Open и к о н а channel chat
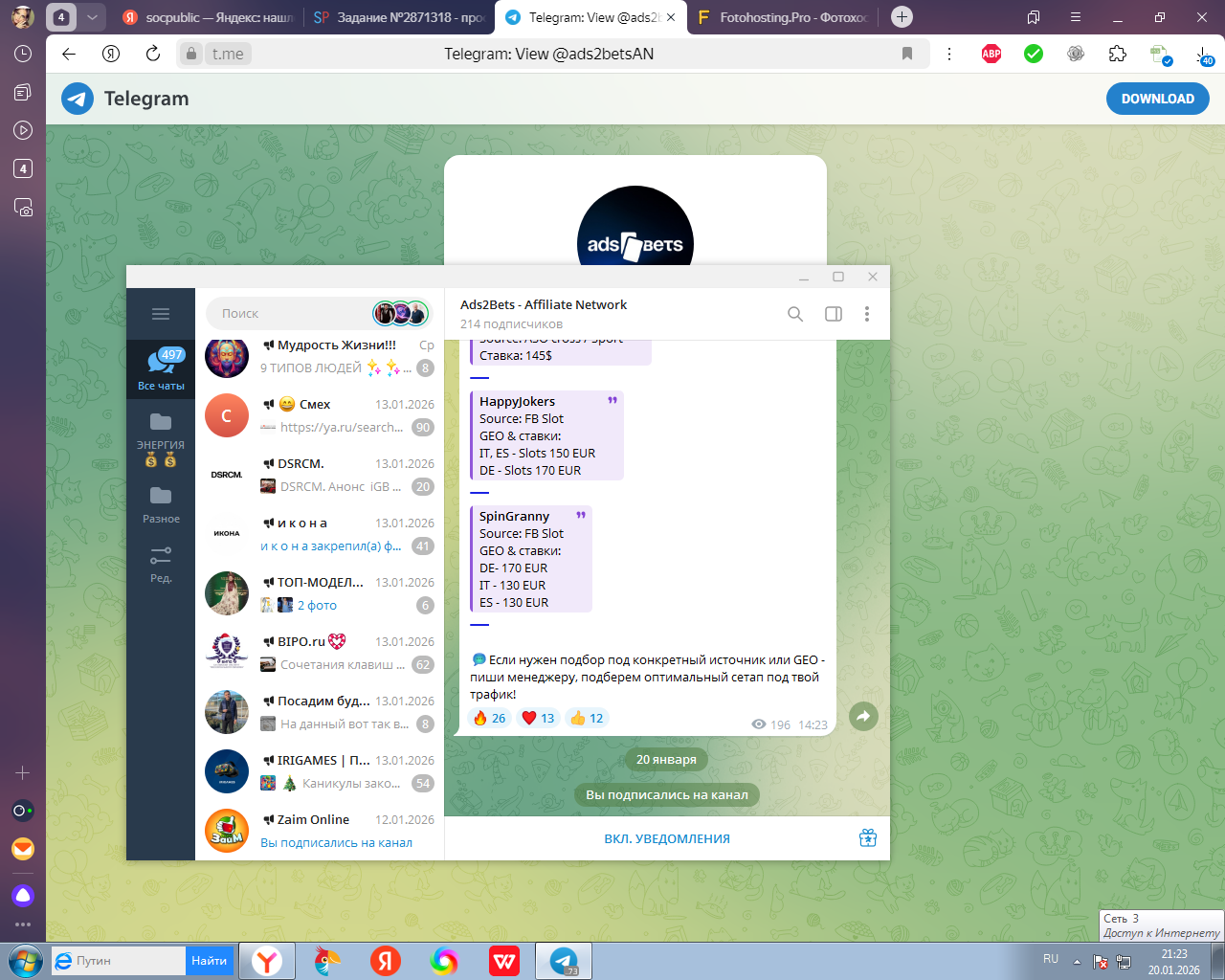This screenshot has height=980, width=1225. point(320,535)
